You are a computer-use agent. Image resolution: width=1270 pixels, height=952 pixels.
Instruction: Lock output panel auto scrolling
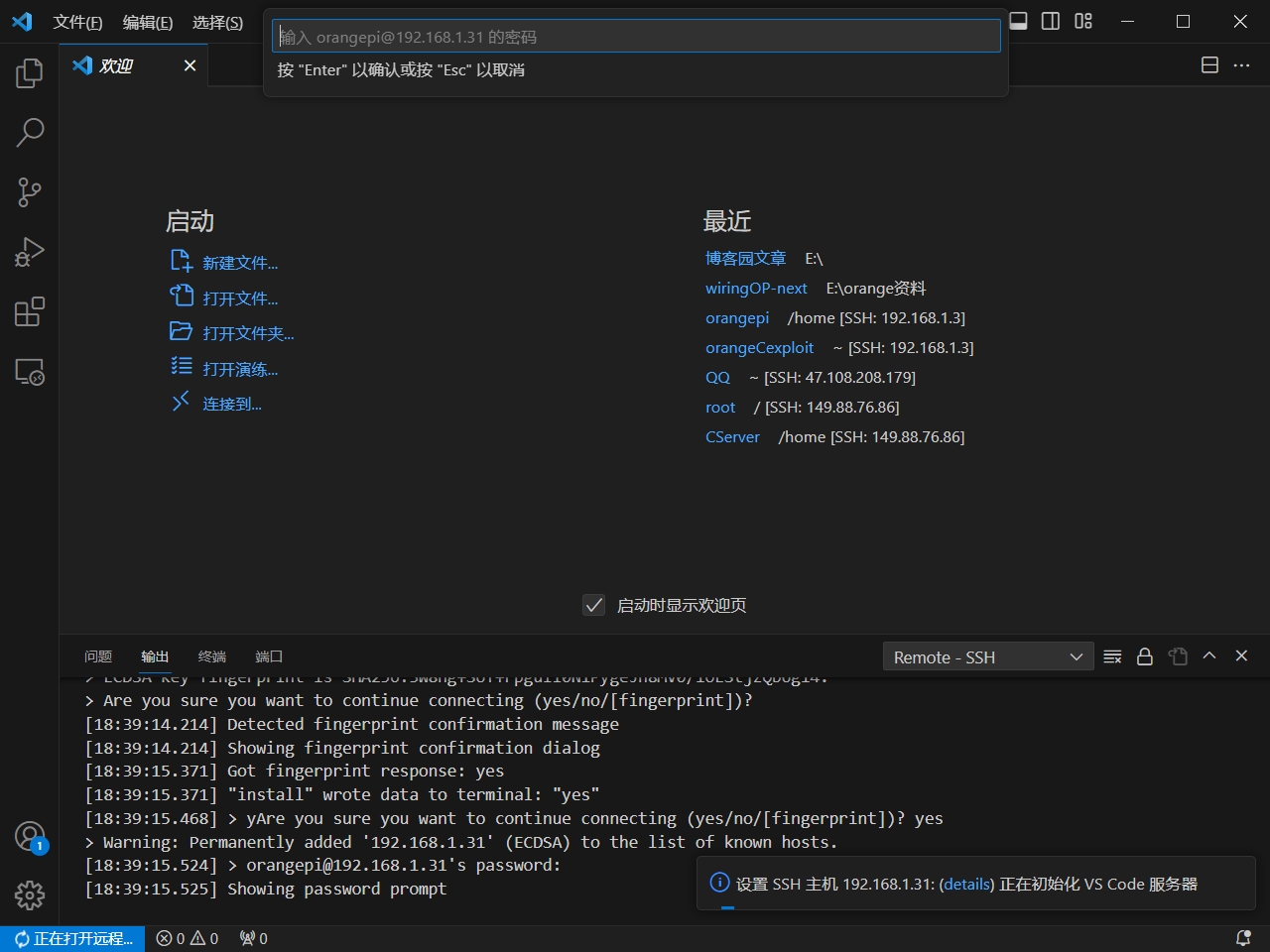pyautogui.click(x=1145, y=656)
